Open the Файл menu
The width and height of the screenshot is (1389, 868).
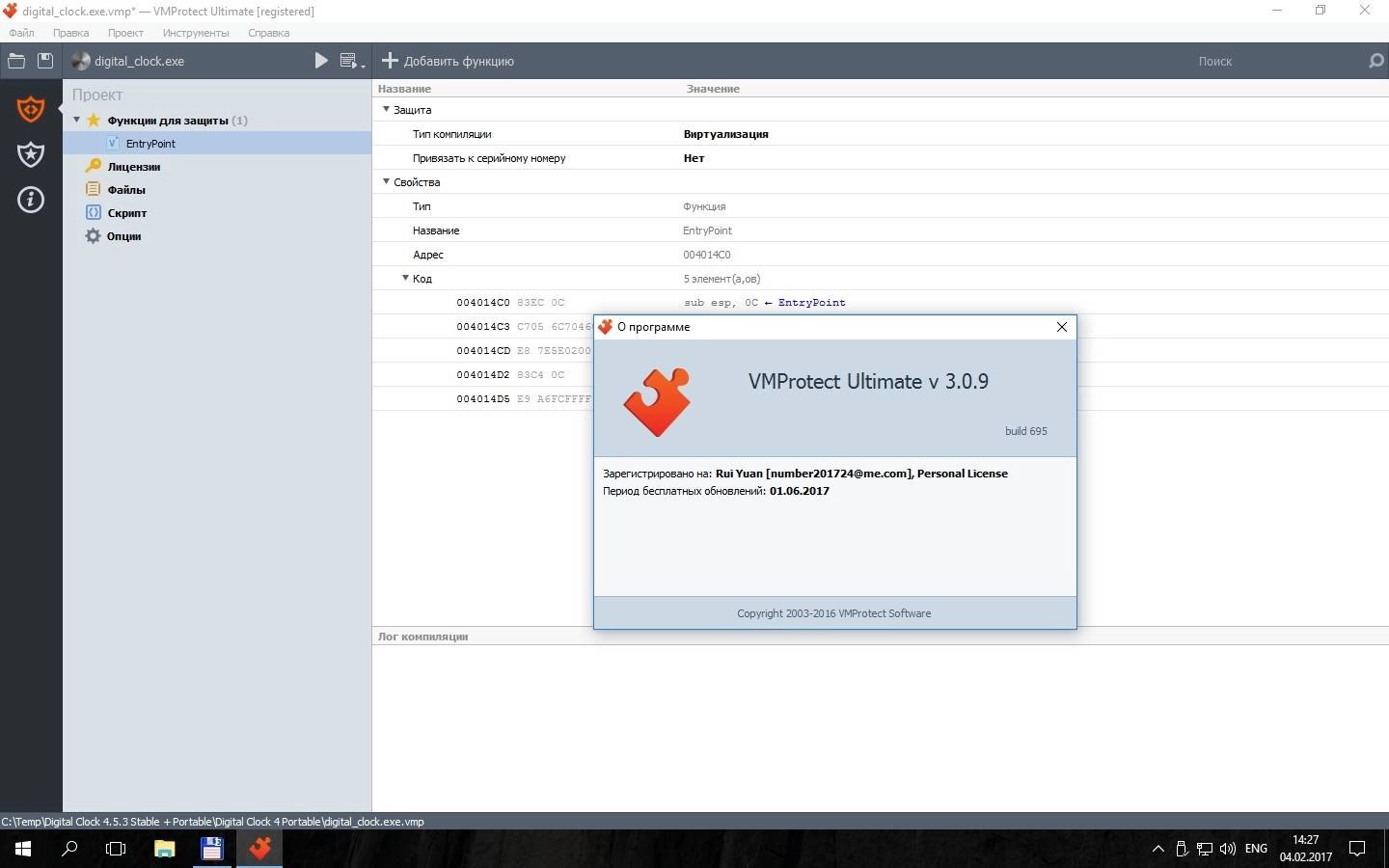point(21,33)
